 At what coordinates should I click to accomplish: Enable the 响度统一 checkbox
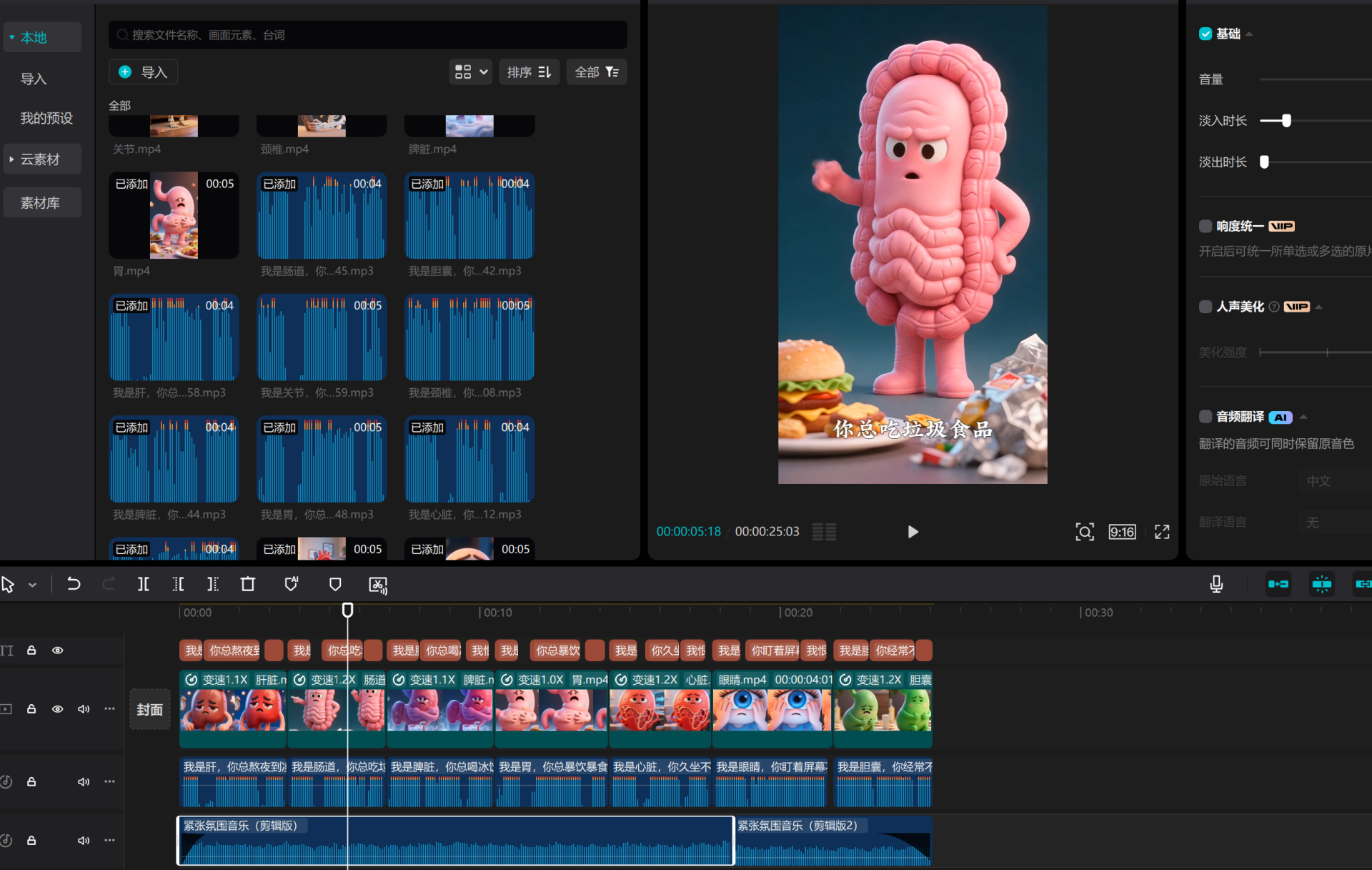(x=1206, y=227)
